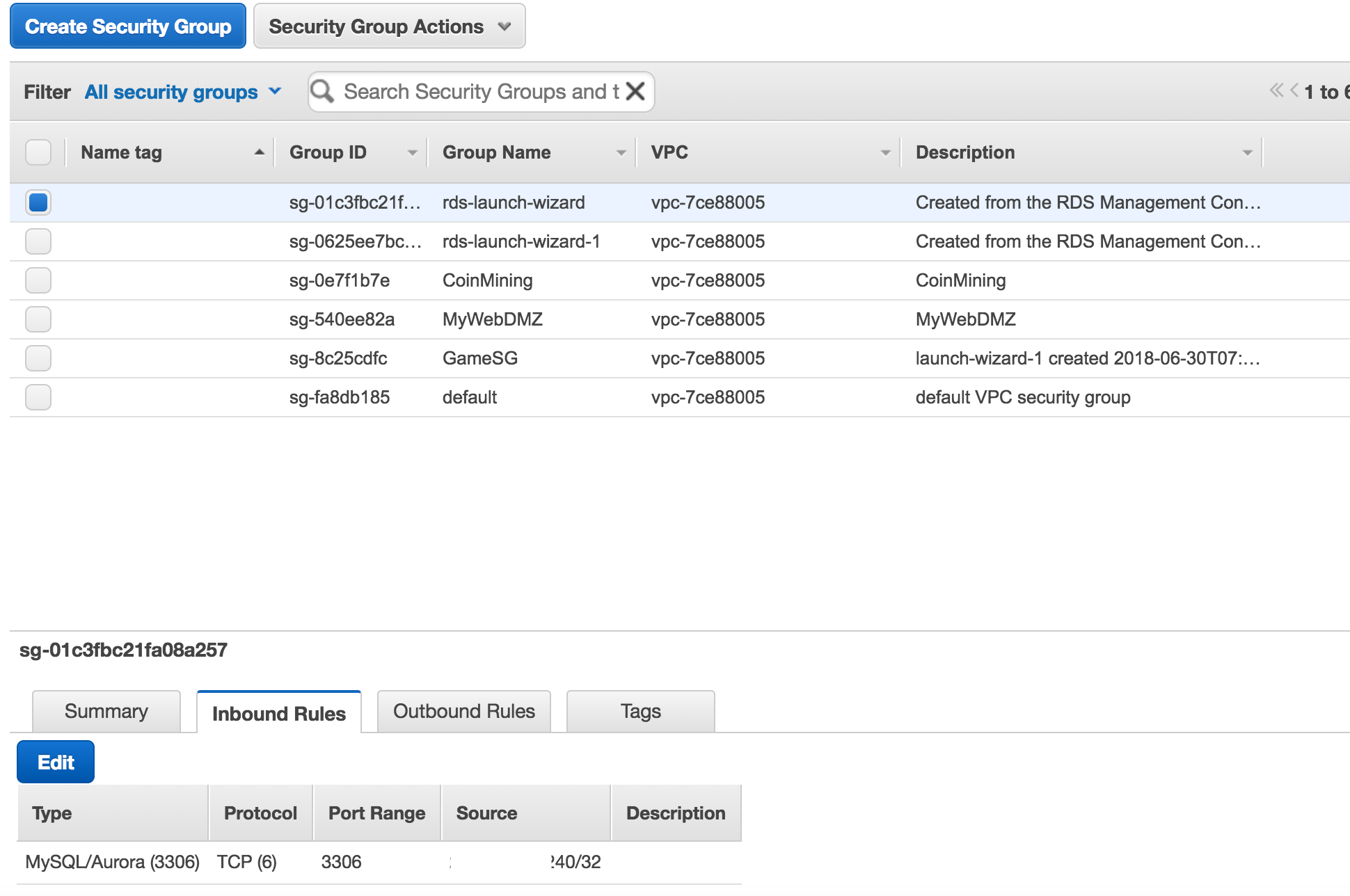Switch to the Outbound Rules tab

coord(463,711)
